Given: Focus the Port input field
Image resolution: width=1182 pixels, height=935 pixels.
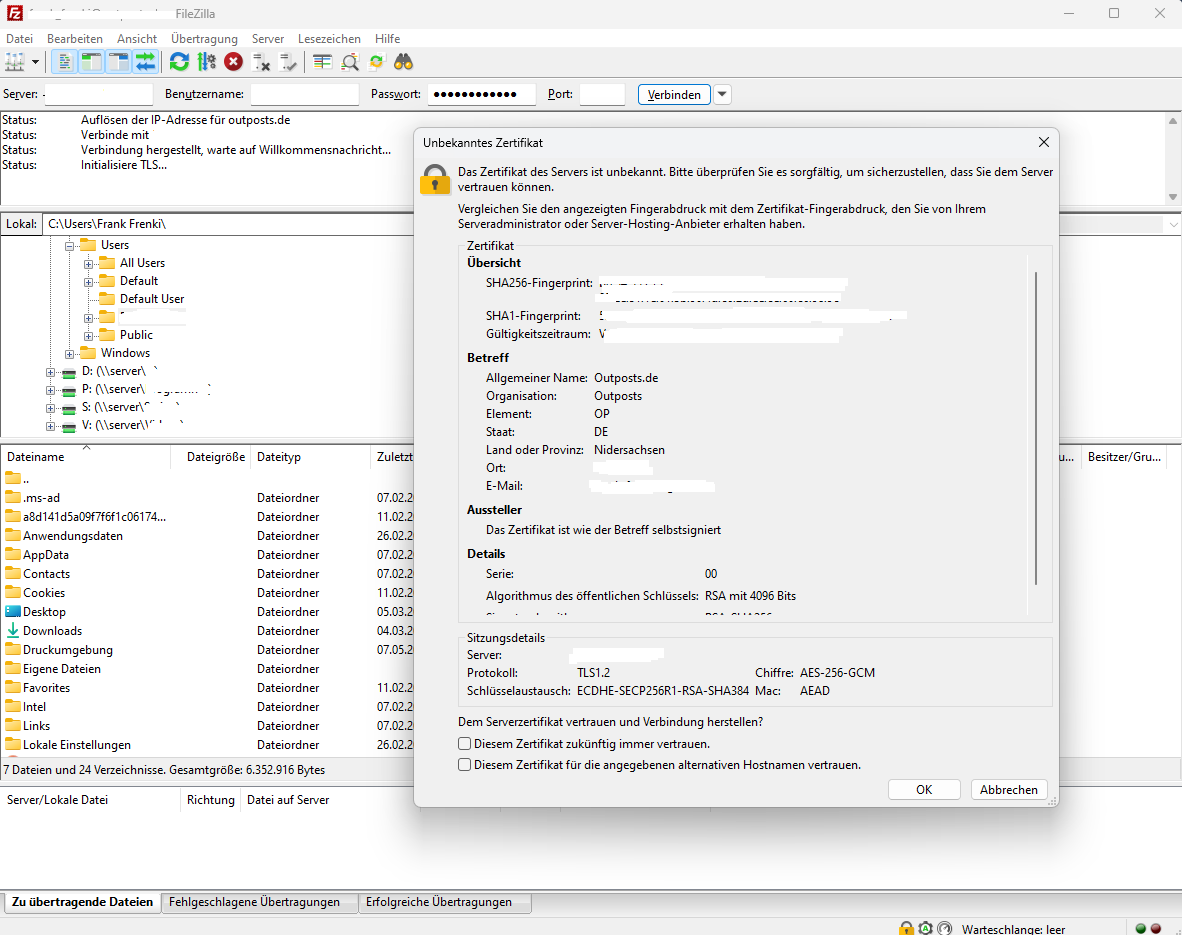Looking at the screenshot, I should tap(602, 94).
